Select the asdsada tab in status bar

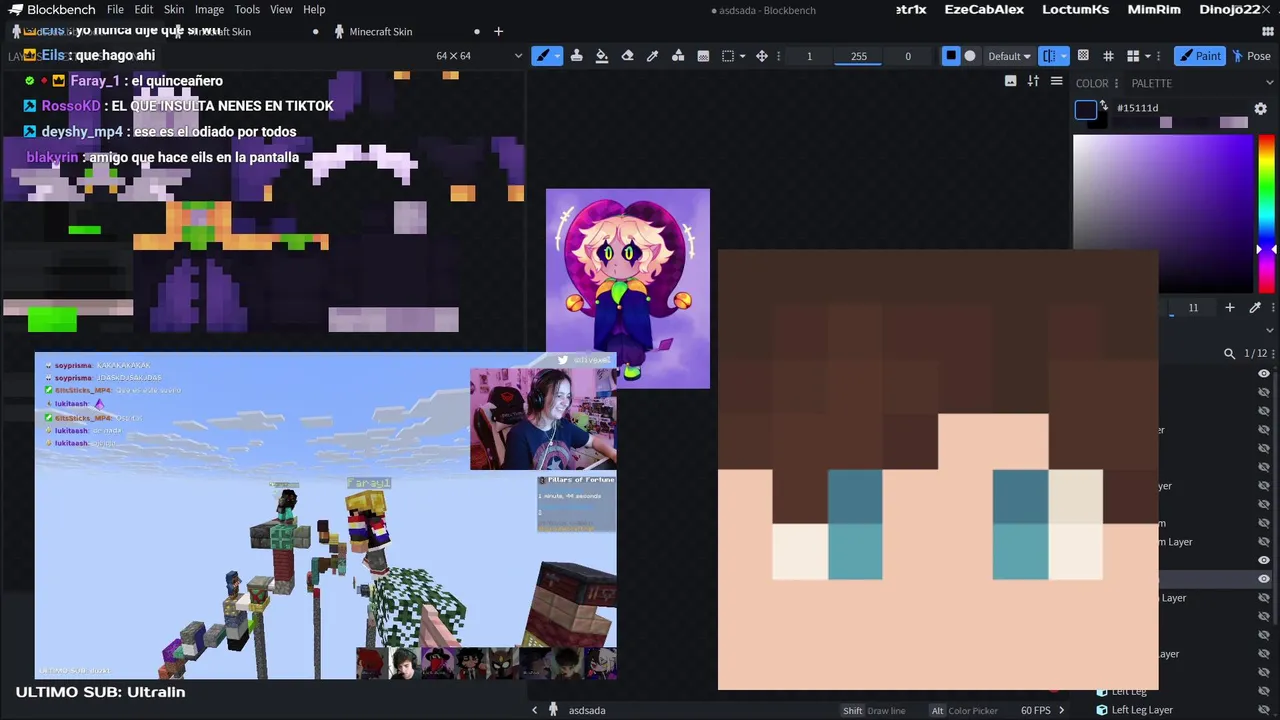[587, 710]
